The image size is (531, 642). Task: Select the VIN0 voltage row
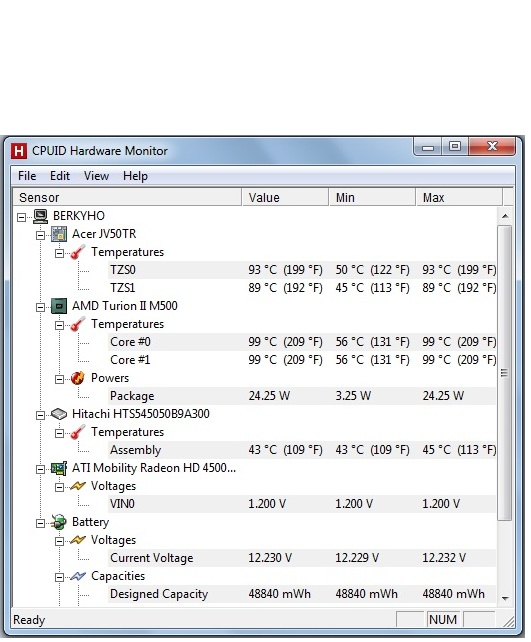pyautogui.click(x=302, y=504)
